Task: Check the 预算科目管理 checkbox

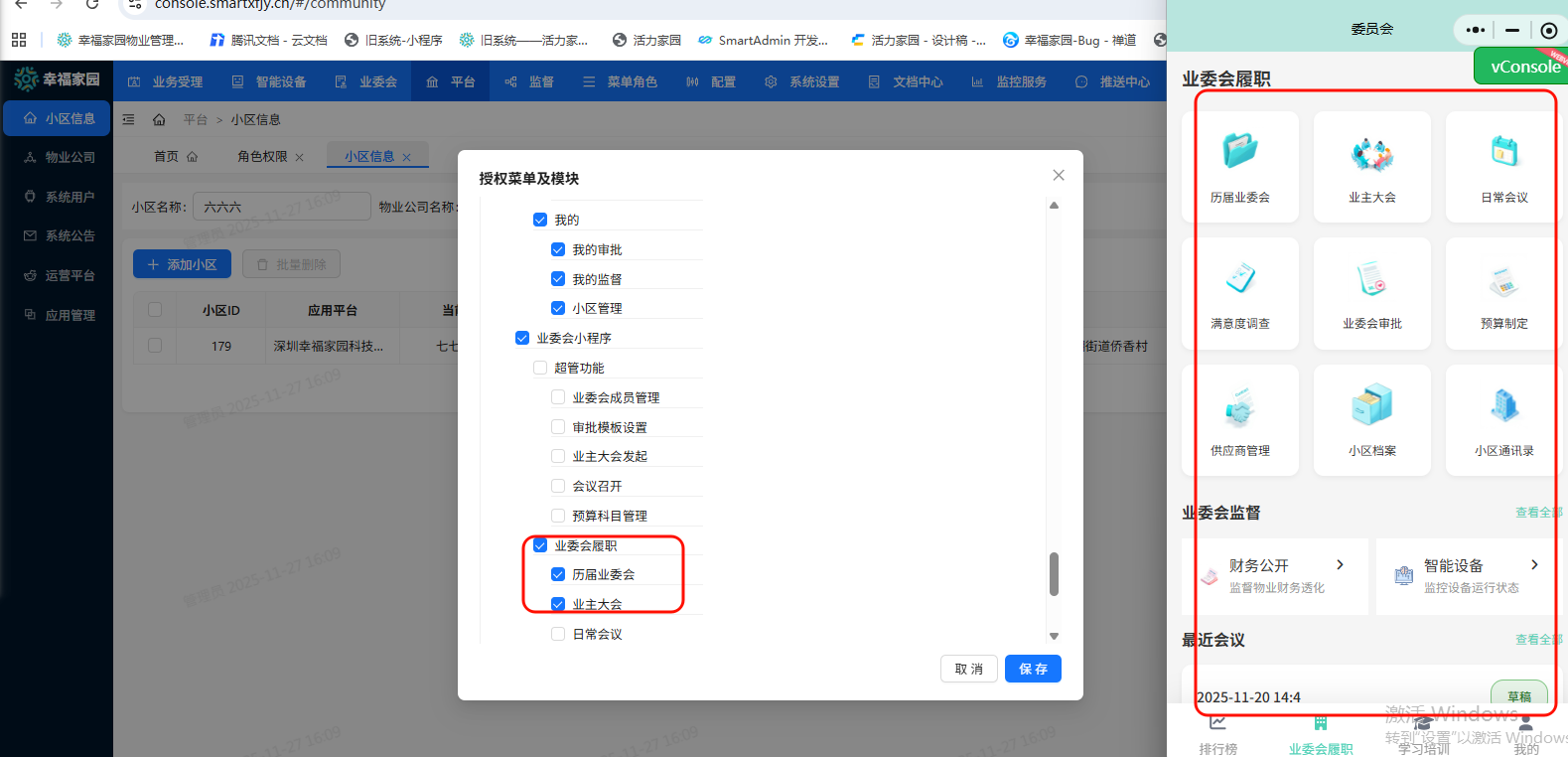Action: click(558, 516)
